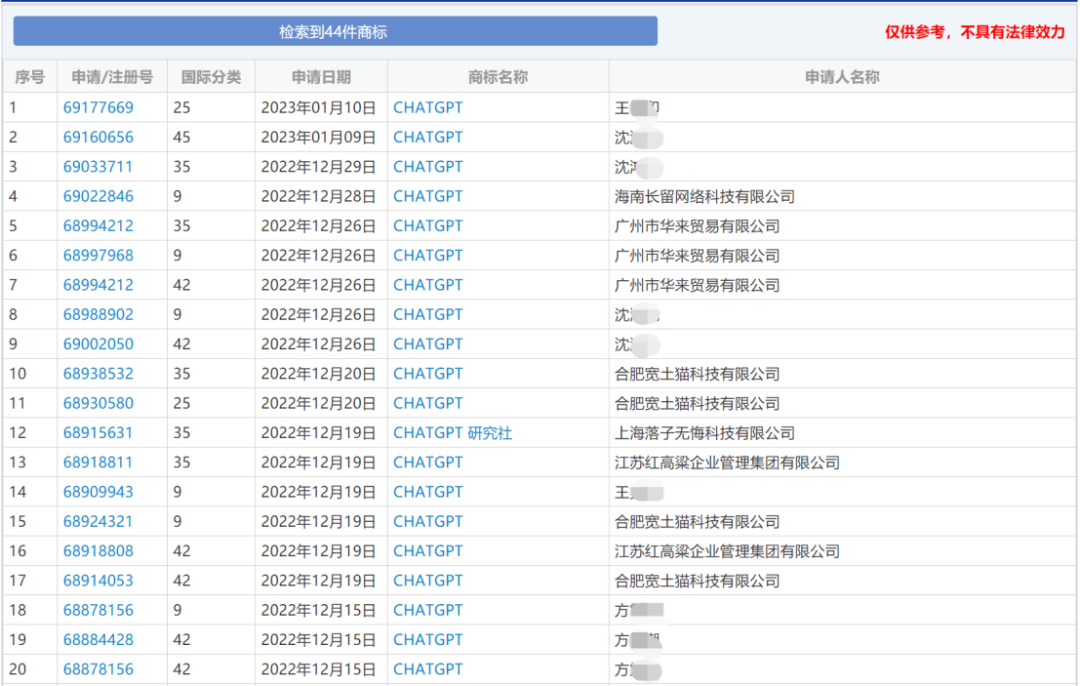Open registration number 69177669
The image size is (1080, 686).
tap(98, 108)
